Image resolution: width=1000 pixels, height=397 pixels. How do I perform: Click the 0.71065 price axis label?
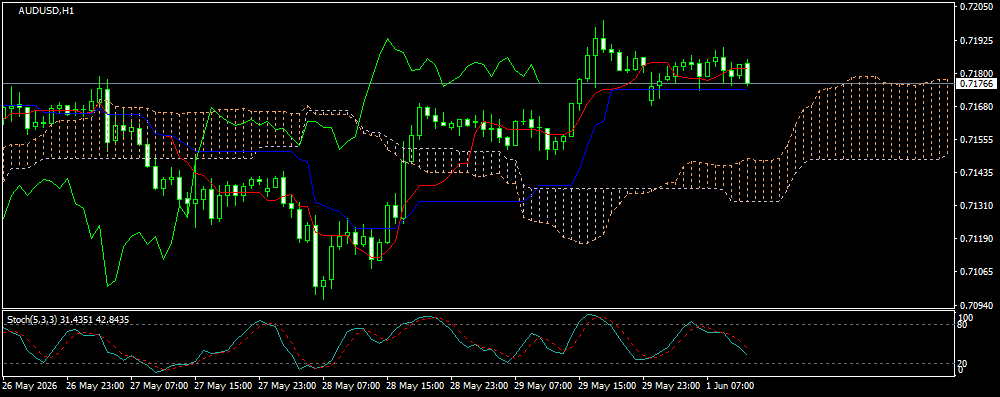pyautogui.click(x=976, y=271)
